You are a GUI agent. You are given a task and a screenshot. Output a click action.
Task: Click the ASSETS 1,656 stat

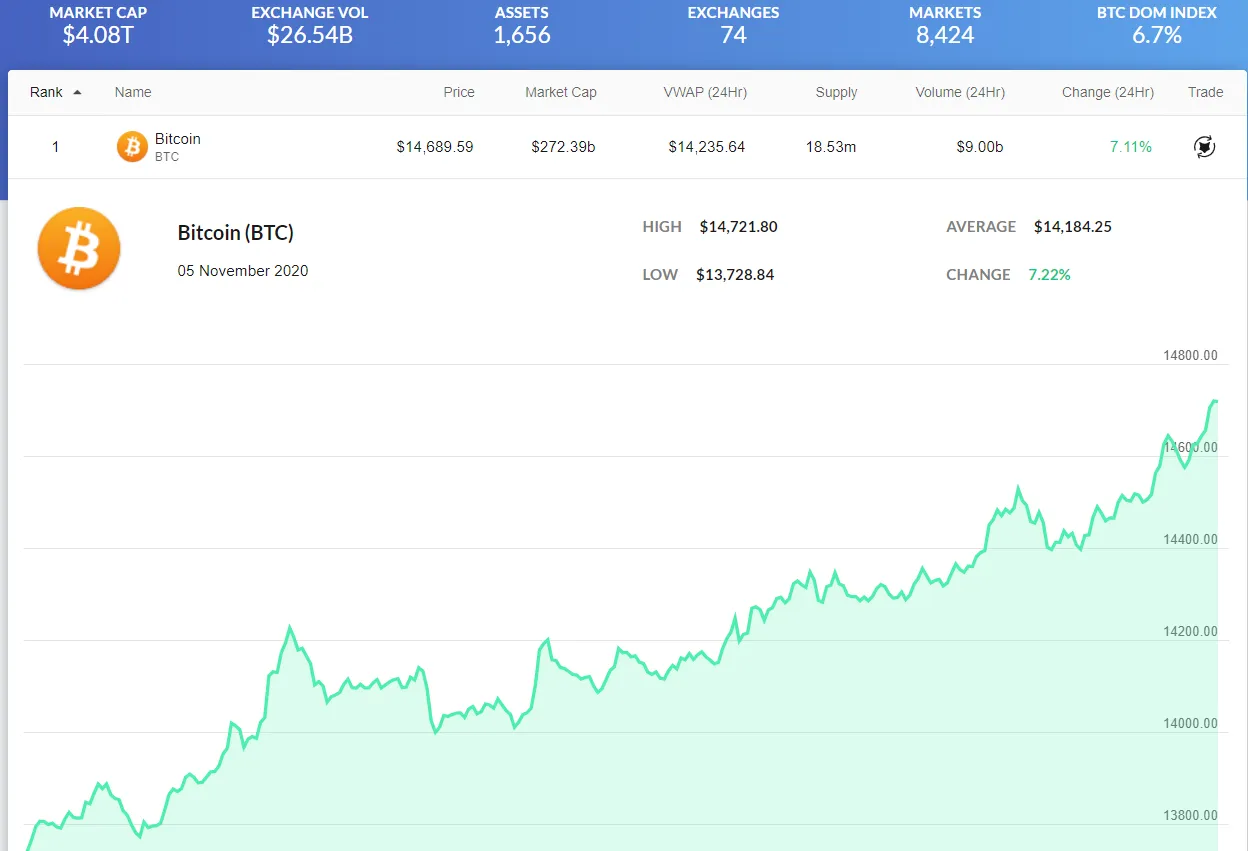point(522,25)
